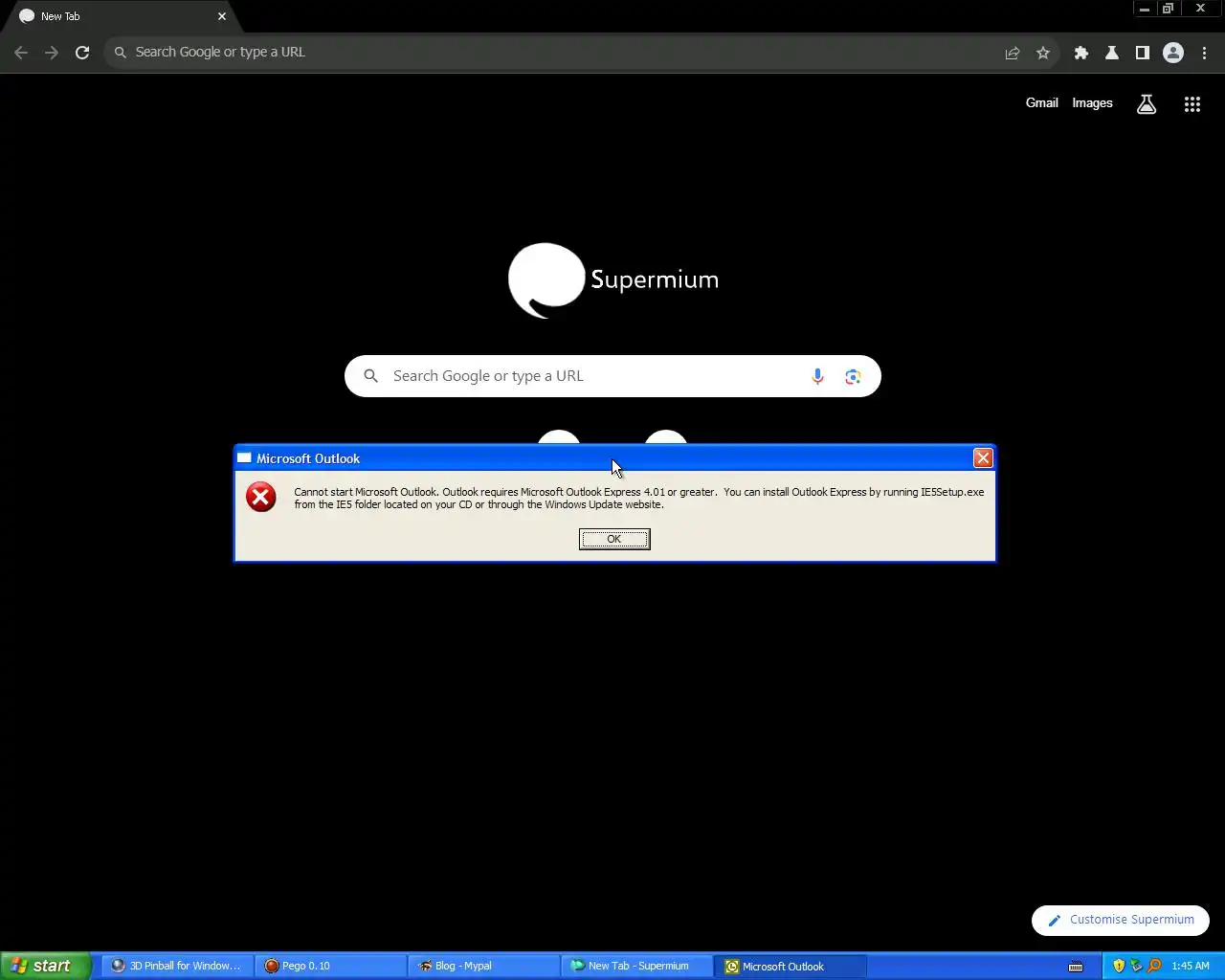
Task: Click the Customise Supermium button
Action: 1121,920
